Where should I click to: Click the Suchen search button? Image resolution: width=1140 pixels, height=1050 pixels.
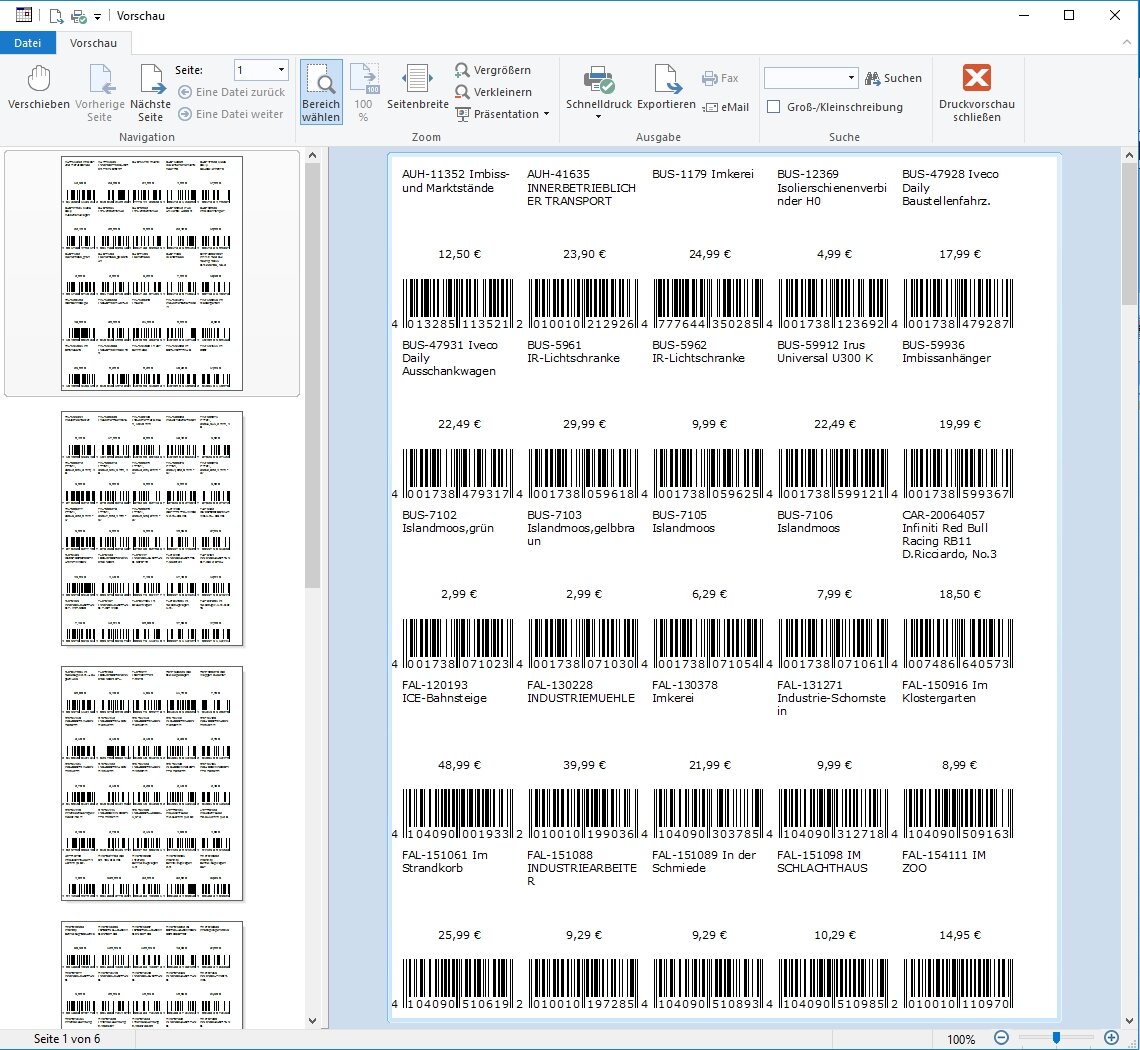893,78
